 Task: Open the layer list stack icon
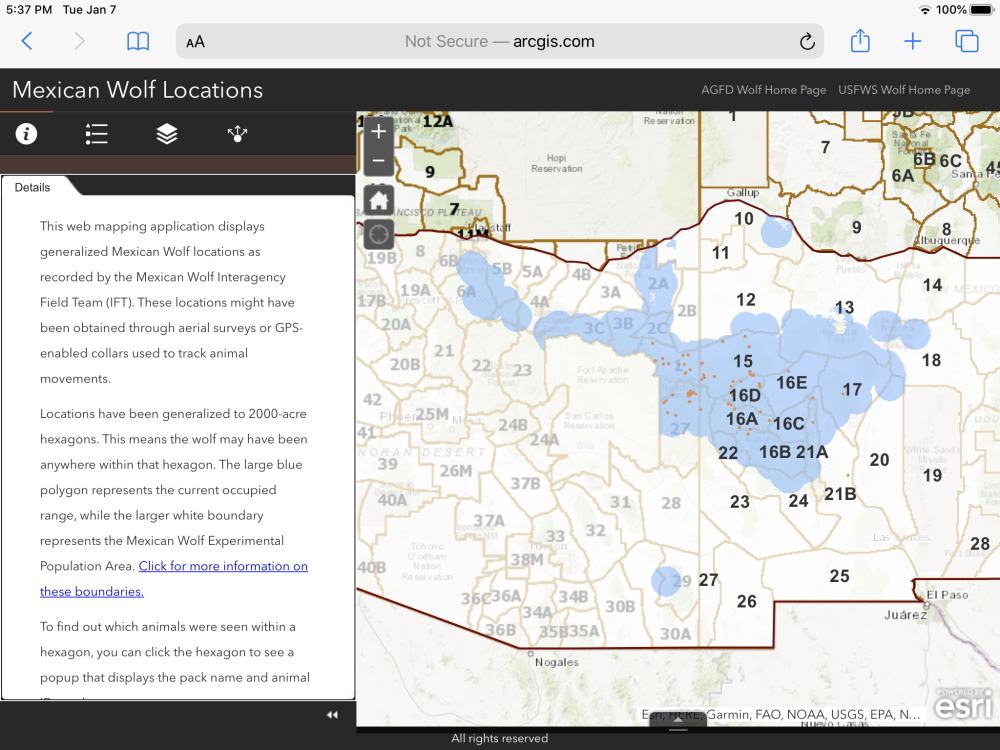click(167, 134)
